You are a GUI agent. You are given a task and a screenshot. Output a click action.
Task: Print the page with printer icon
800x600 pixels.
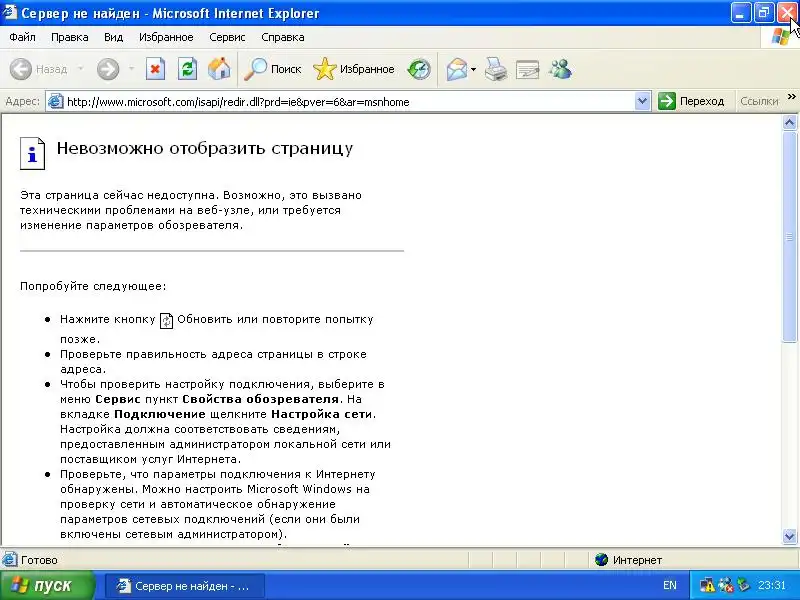[495, 69]
